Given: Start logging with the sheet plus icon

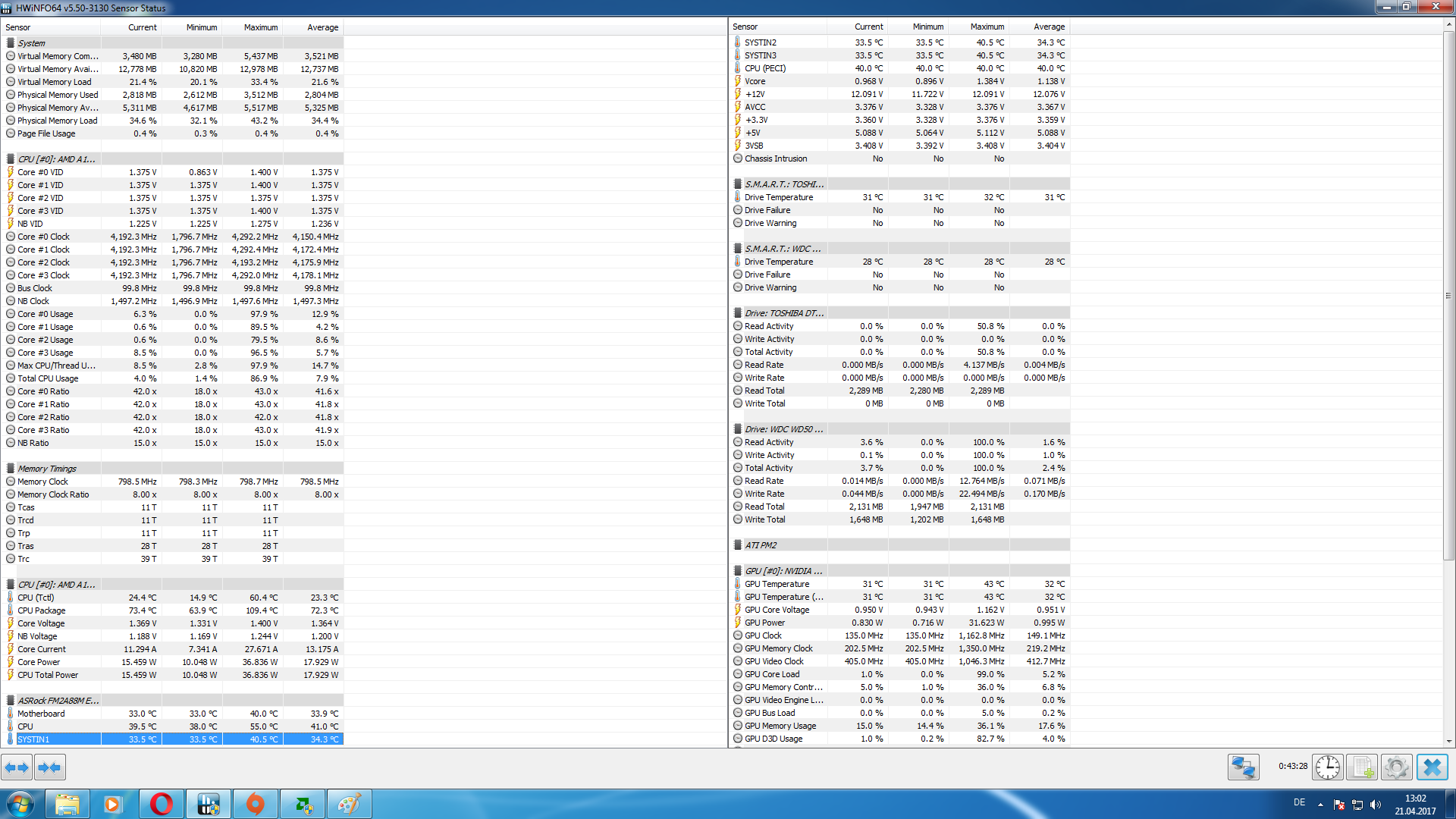Looking at the screenshot, I should coord(1362,767).
